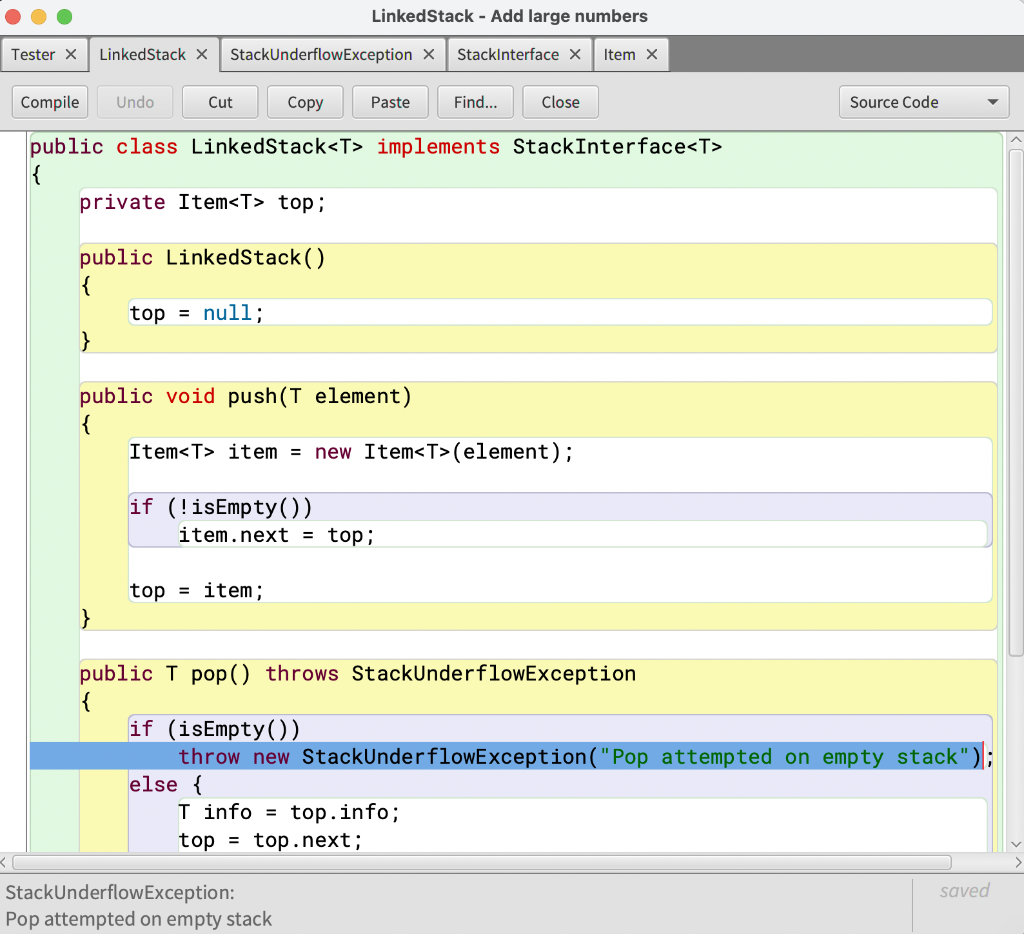Click the saved status indicator
Viewport: 1024px width, 934px height.
tap(965, 891)
